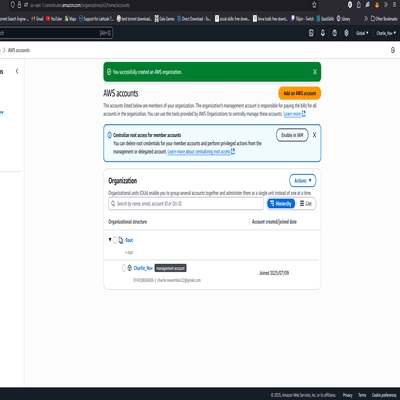Click the shield tracking protection icon
The height and width of the screenshot is (400, 400).
click(13, 5)
